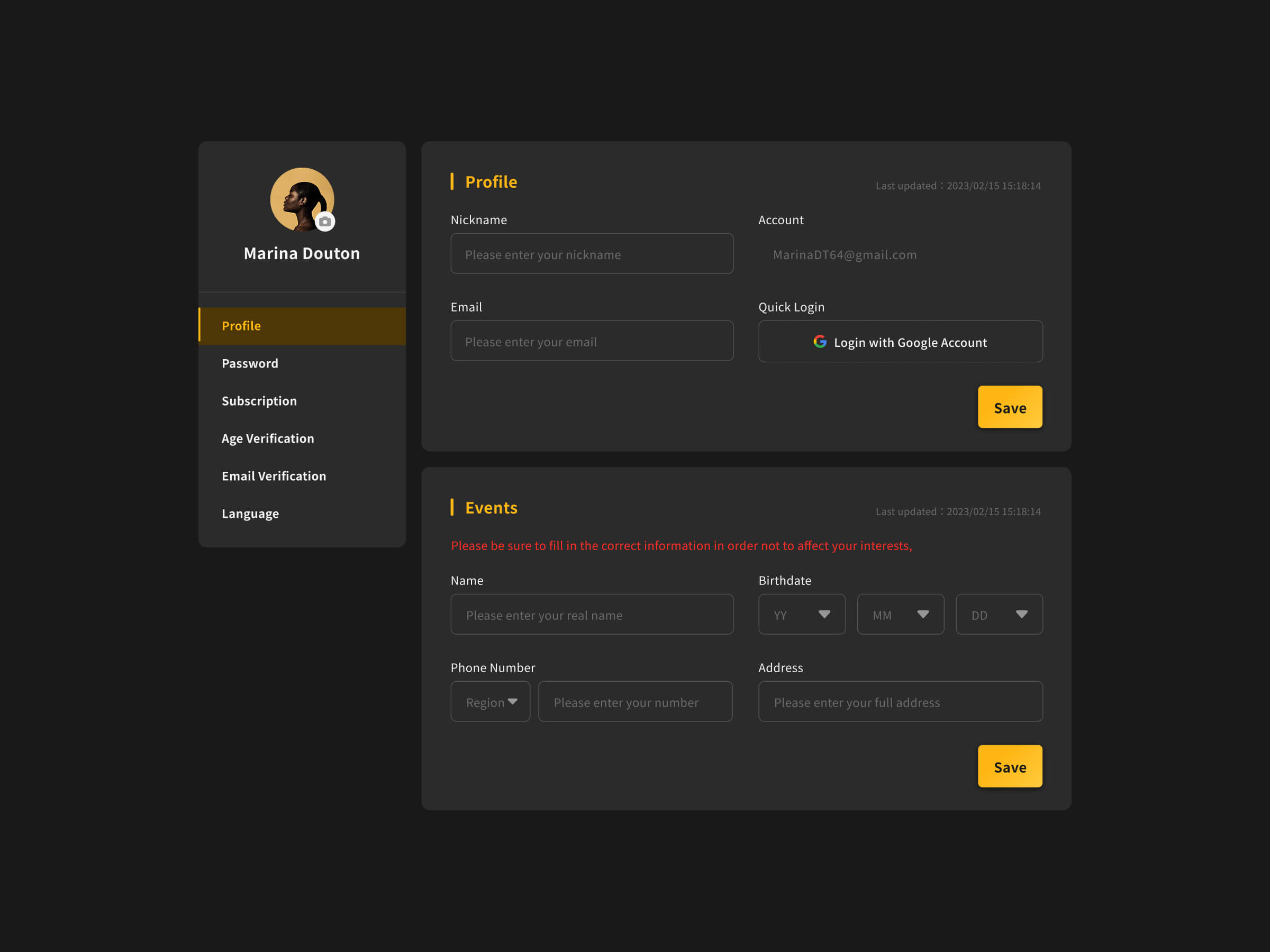Click the Google logo icon
Image resolution: width=1270 pixels, height=952 pixels.
(x=820, y=342)
